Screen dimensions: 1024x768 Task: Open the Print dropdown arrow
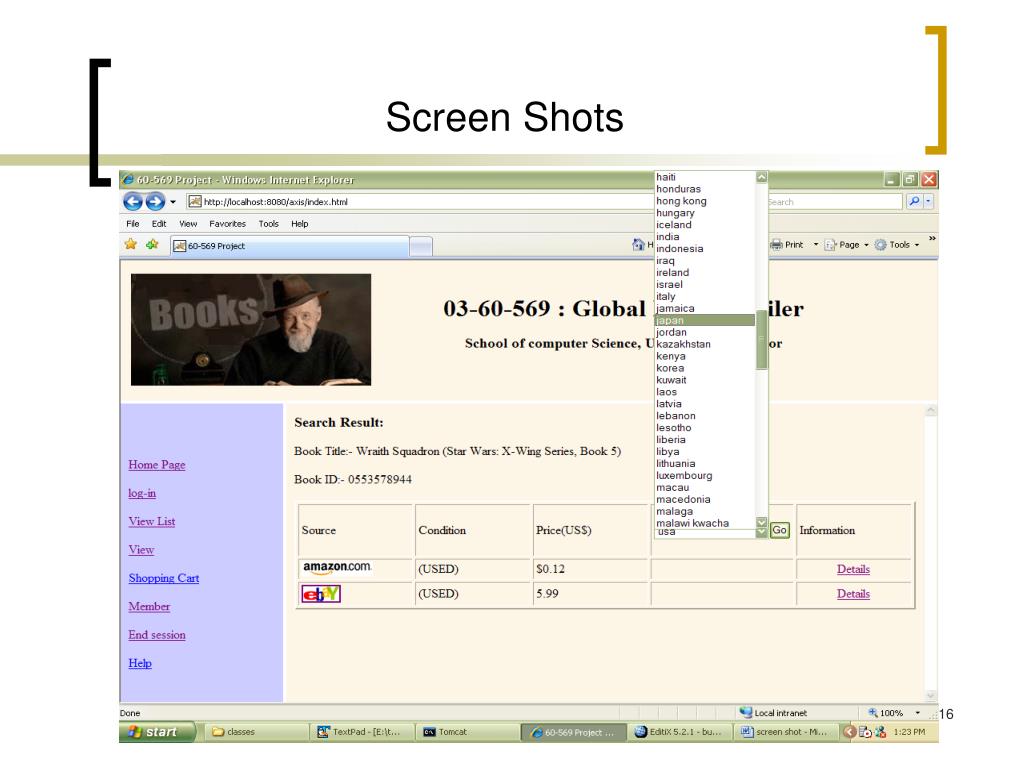816,244
